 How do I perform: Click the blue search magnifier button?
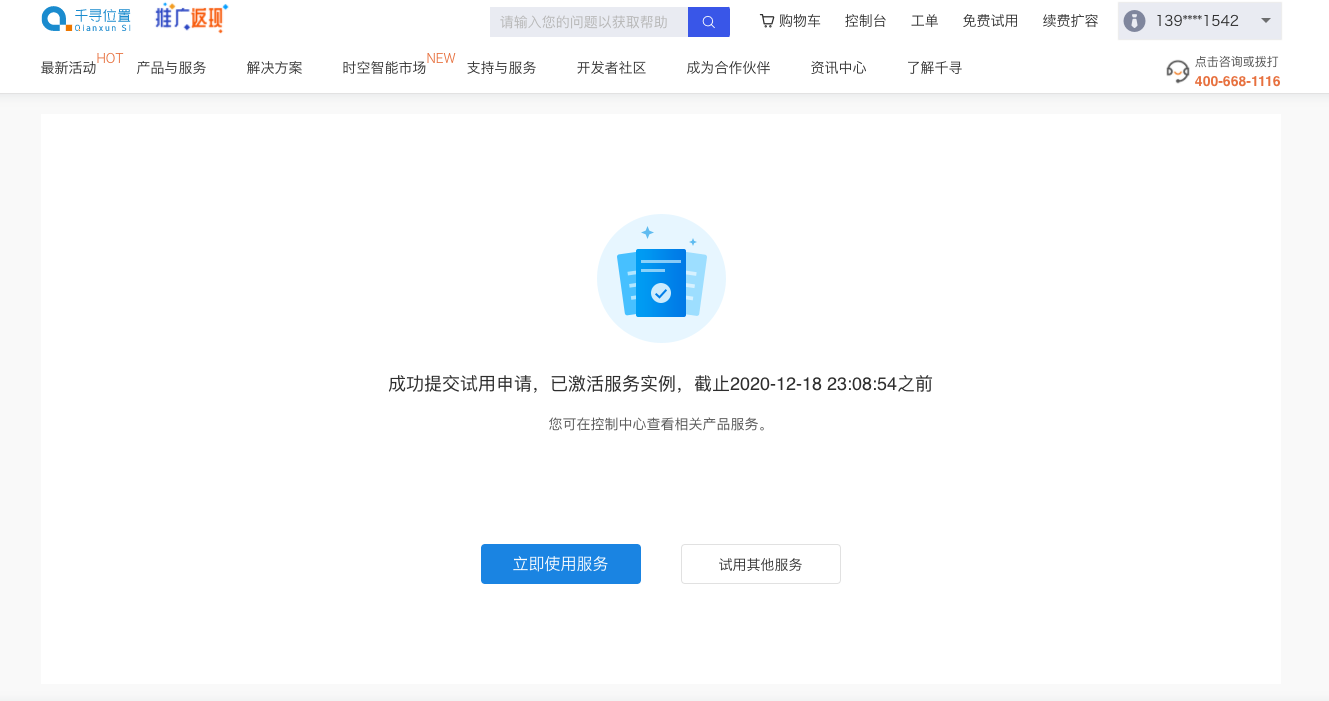(708, 22)
